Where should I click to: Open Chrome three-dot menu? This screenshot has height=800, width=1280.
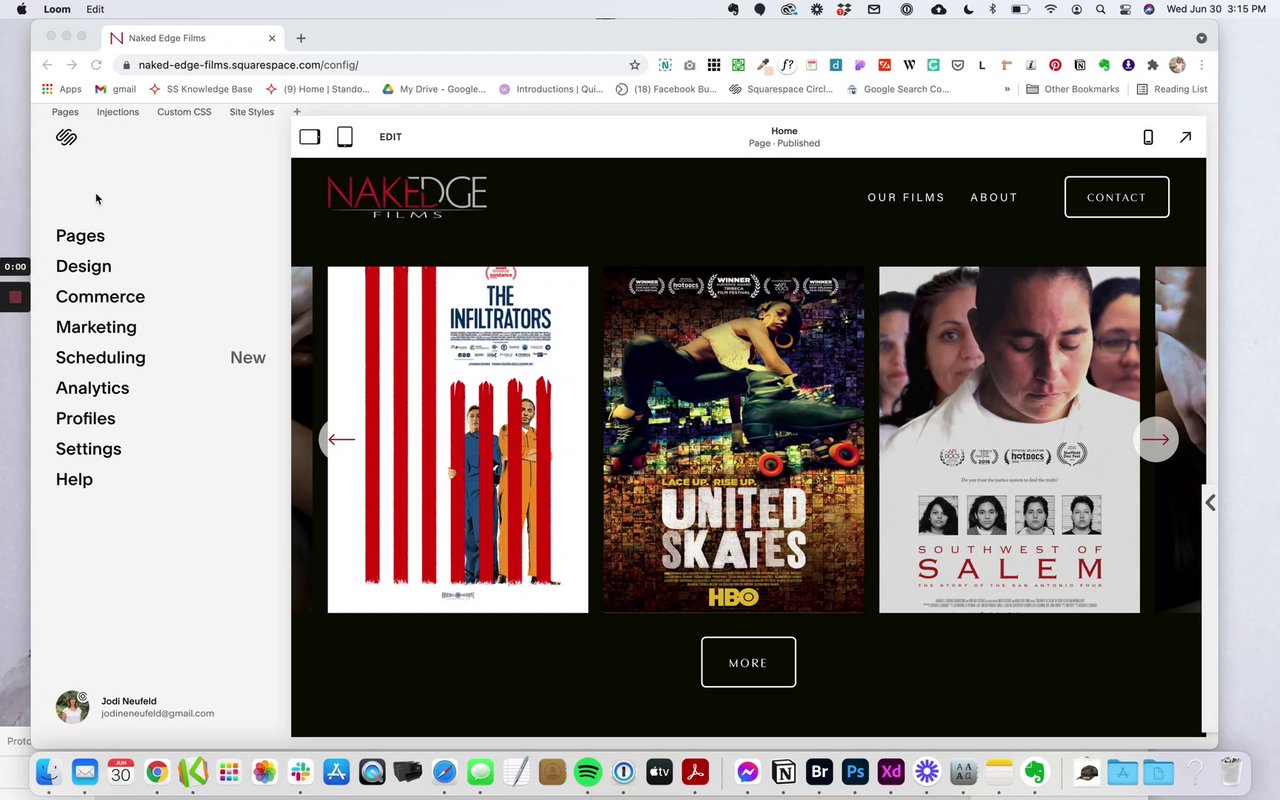point(1201,65)
